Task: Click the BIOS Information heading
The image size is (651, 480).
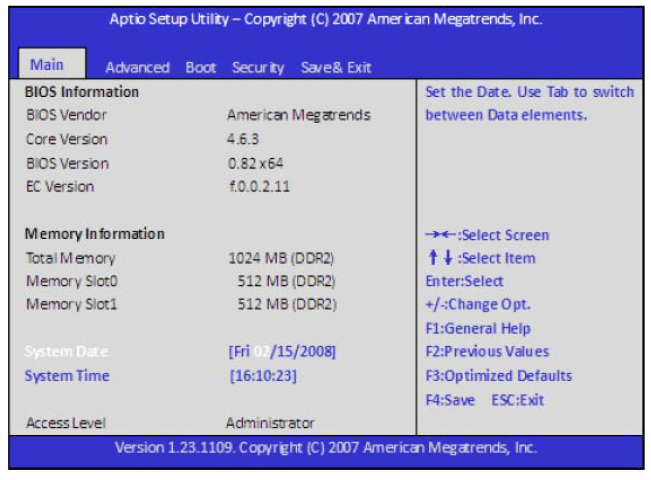Action: click(x=82, y=92)
